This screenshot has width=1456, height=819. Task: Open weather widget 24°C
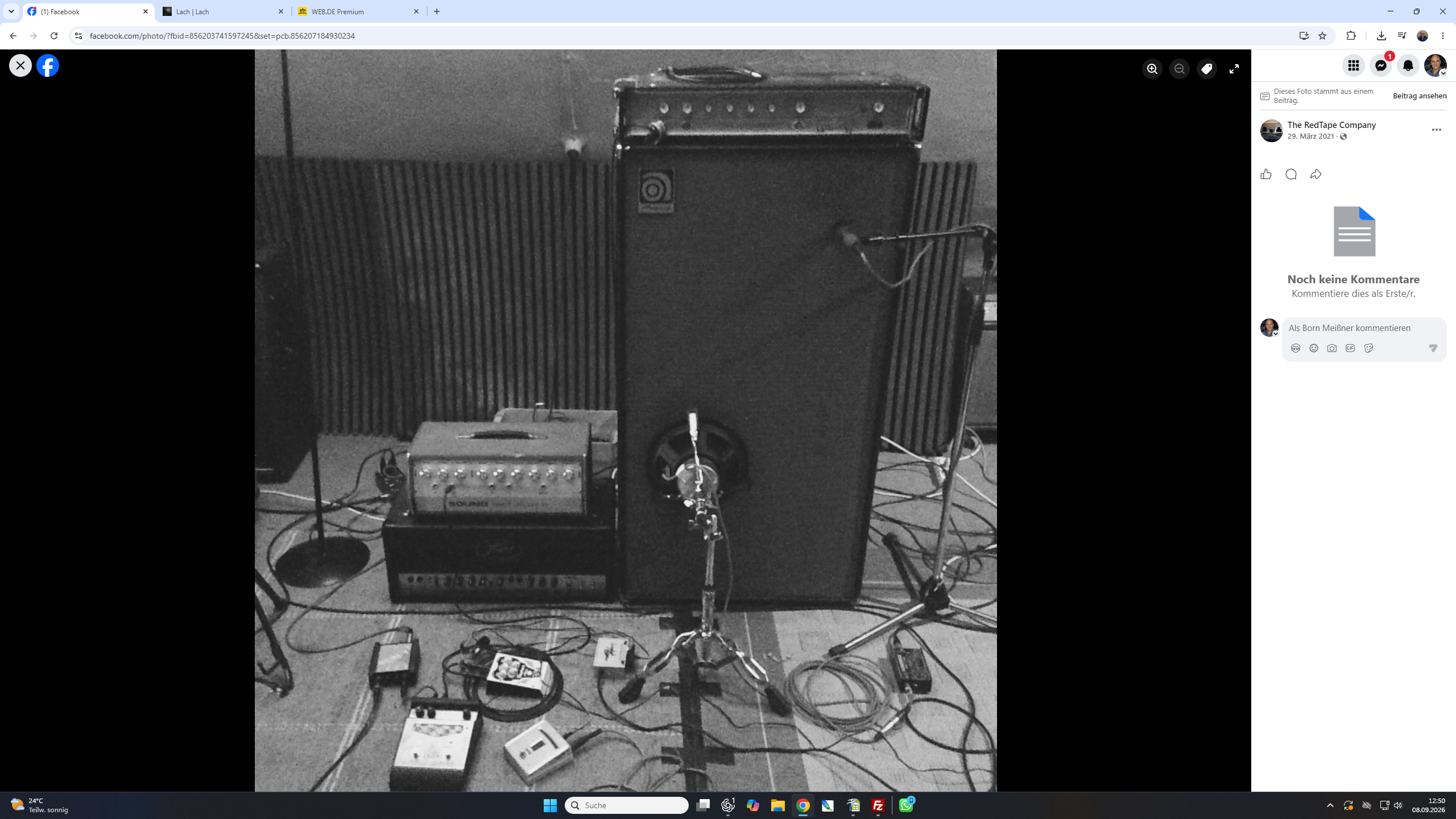[40, 805]
